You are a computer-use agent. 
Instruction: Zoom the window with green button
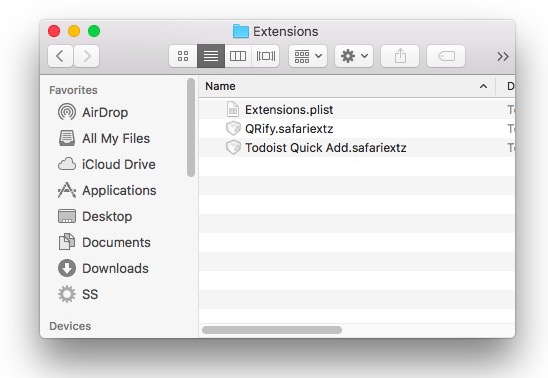tap(94, 31)
